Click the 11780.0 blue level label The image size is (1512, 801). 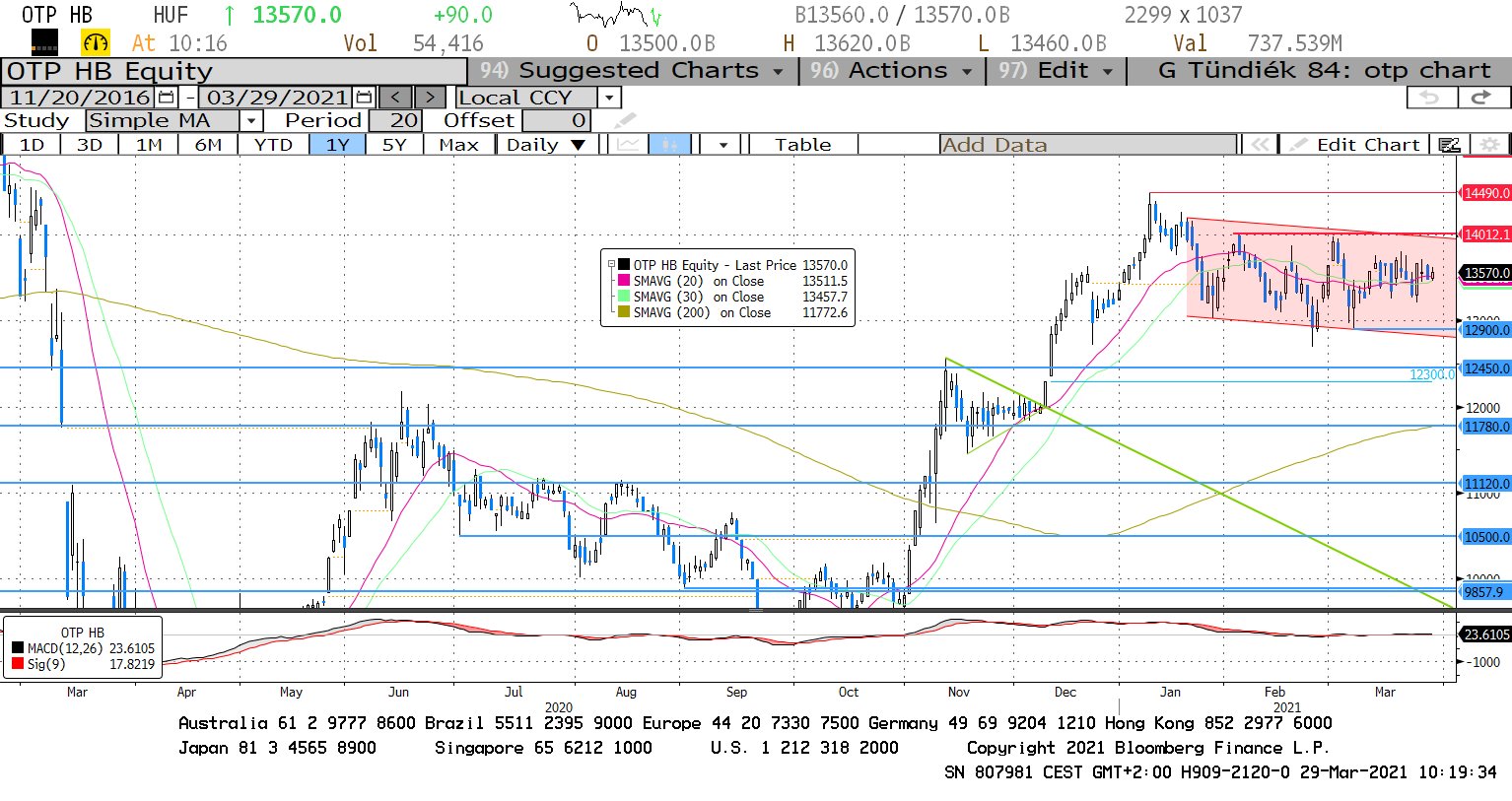(x=1485, y=427)
